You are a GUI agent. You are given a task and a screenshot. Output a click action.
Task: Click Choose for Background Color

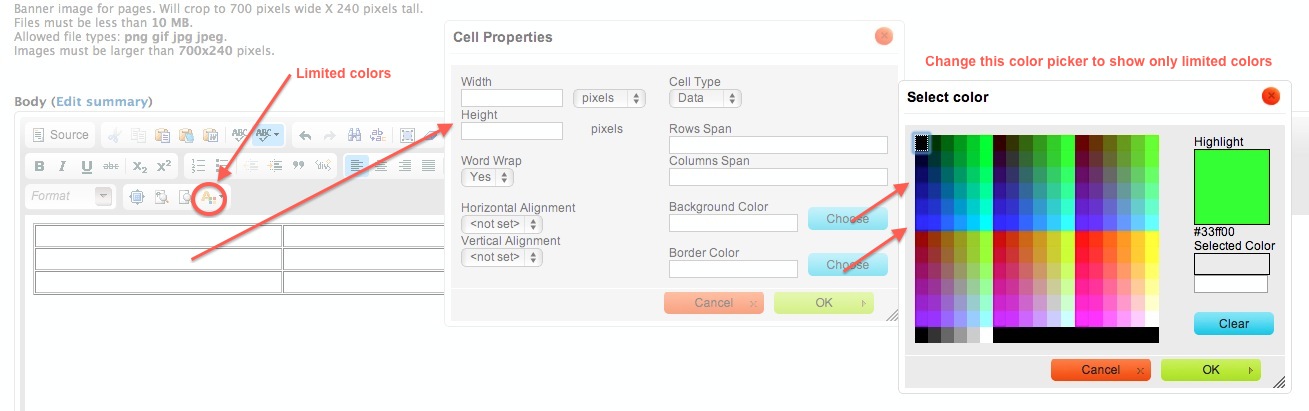click(847, 218)
